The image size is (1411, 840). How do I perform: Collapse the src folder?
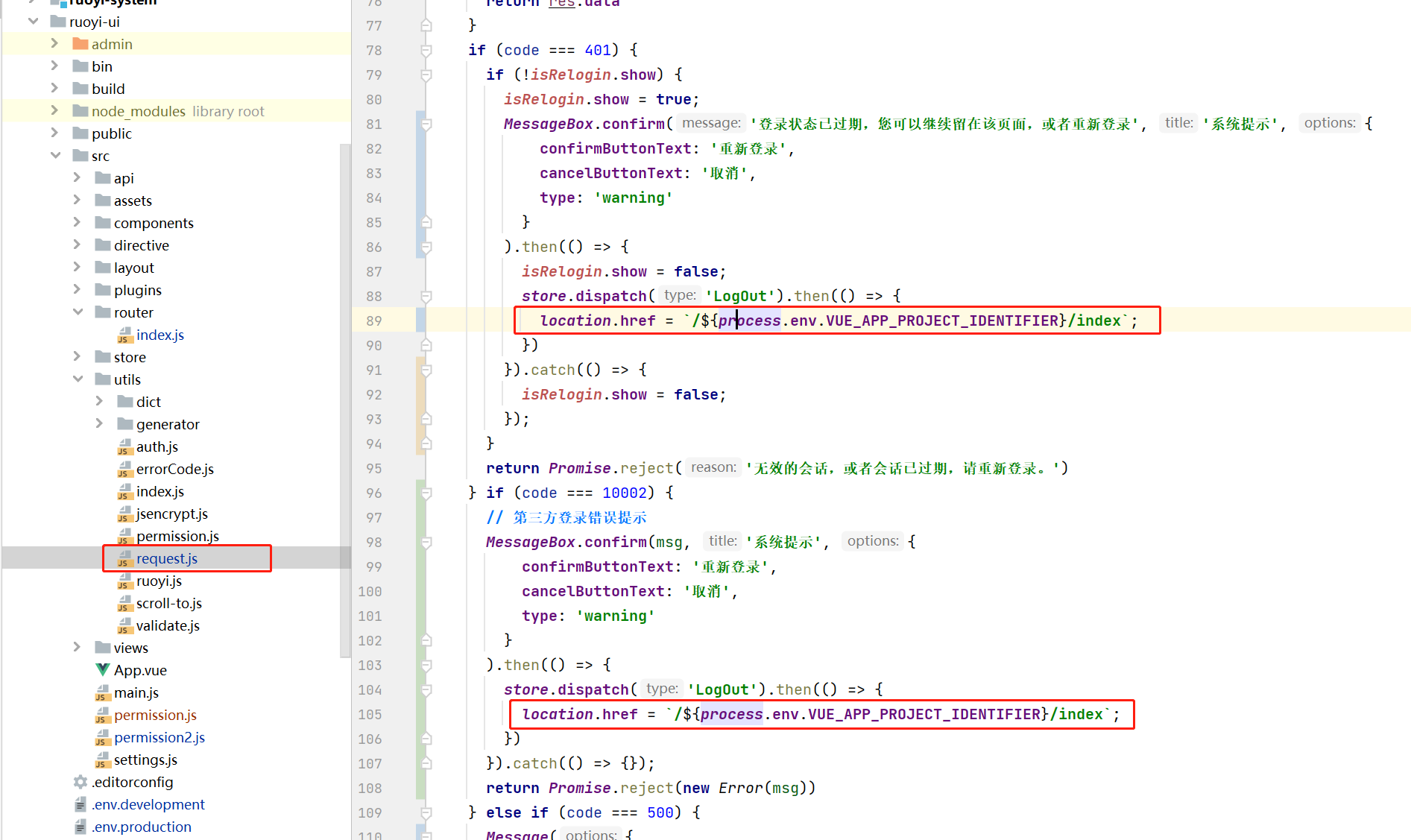coord(56,155)
